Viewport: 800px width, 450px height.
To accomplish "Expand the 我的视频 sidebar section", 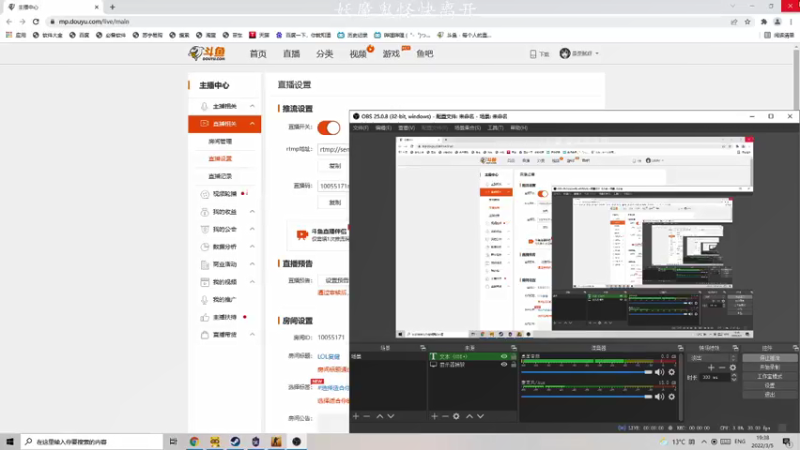I will coord(252,282).
